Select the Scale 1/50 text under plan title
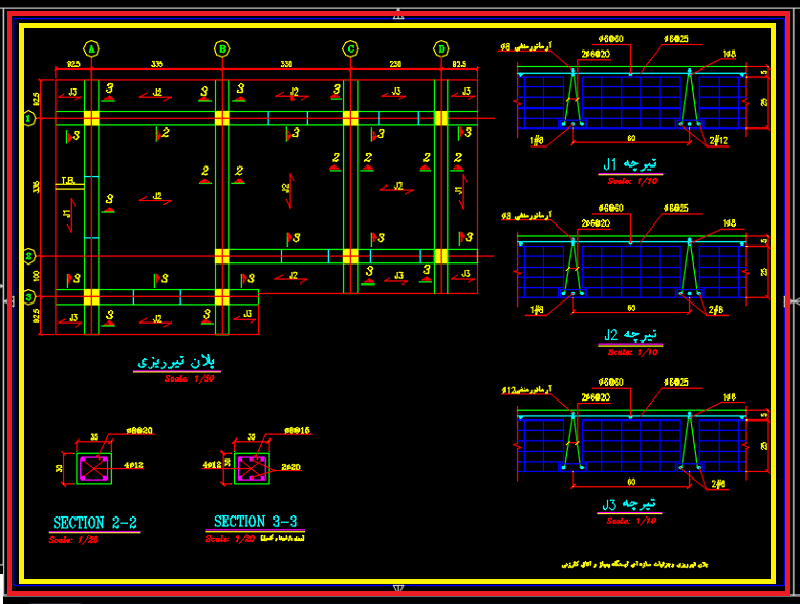 coord(189,379)
